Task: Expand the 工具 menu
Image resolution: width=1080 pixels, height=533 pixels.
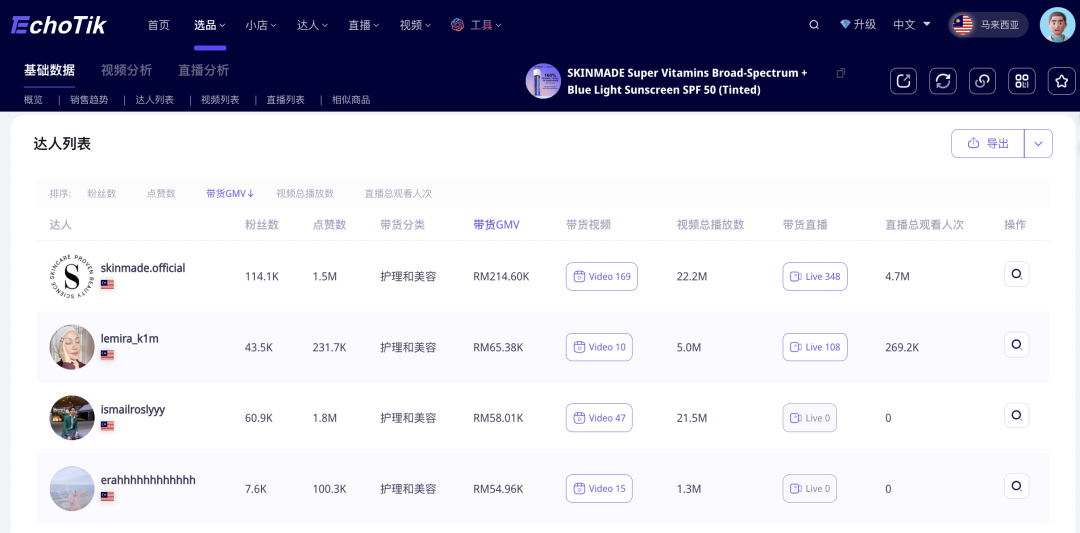Action: [486, 25]
